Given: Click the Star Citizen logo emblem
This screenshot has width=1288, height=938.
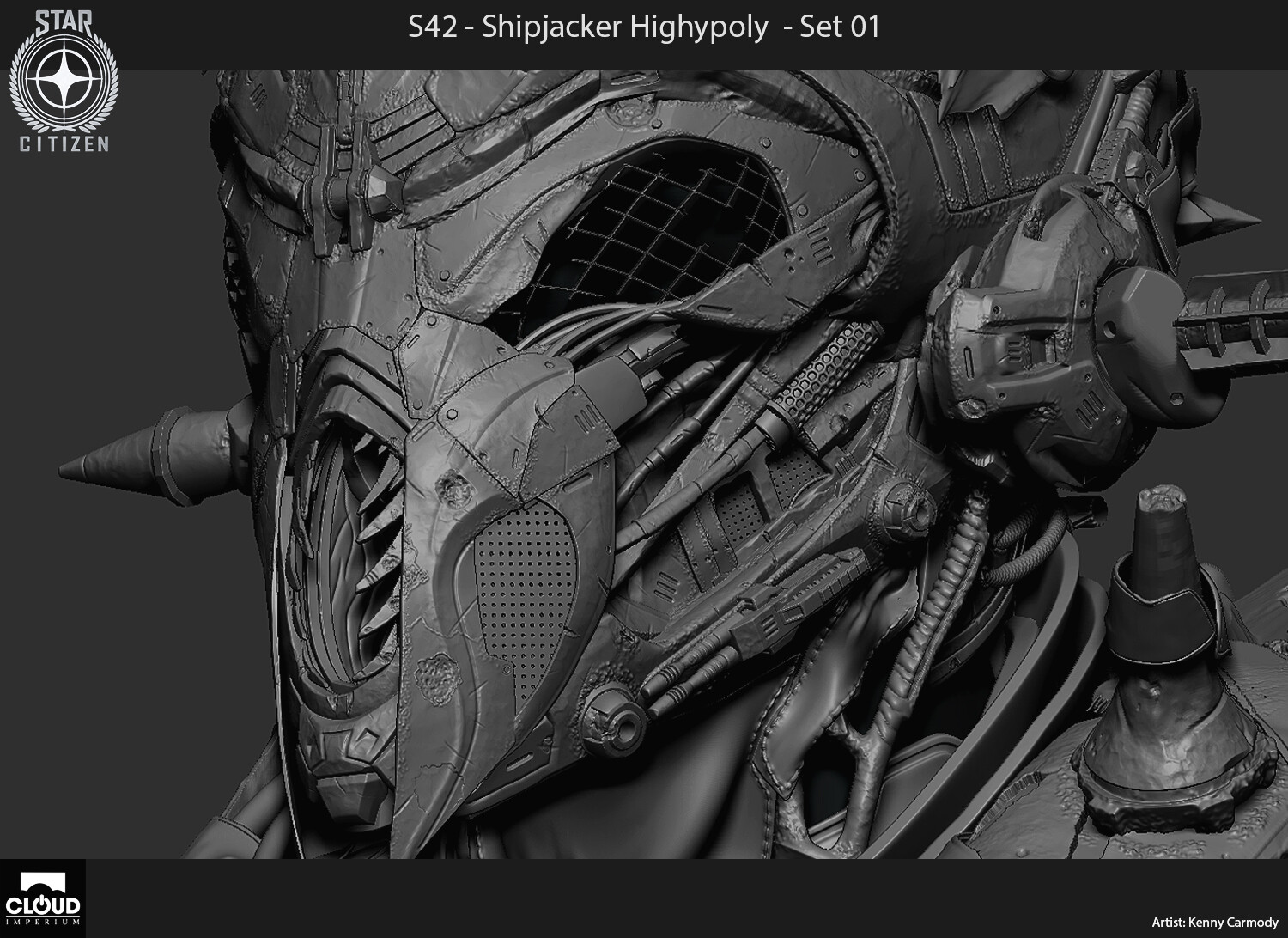Looking at the screenshot, I should point(64,80).
